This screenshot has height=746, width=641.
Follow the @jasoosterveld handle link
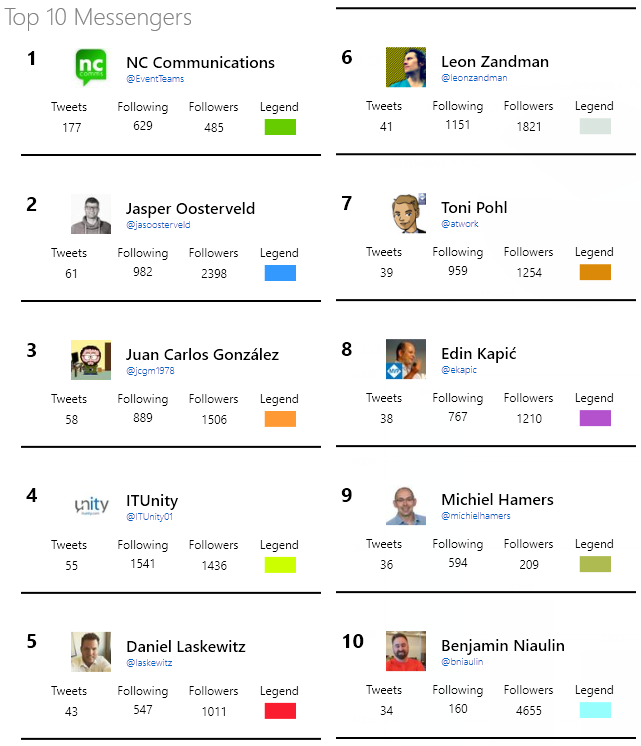pos(158,225)
